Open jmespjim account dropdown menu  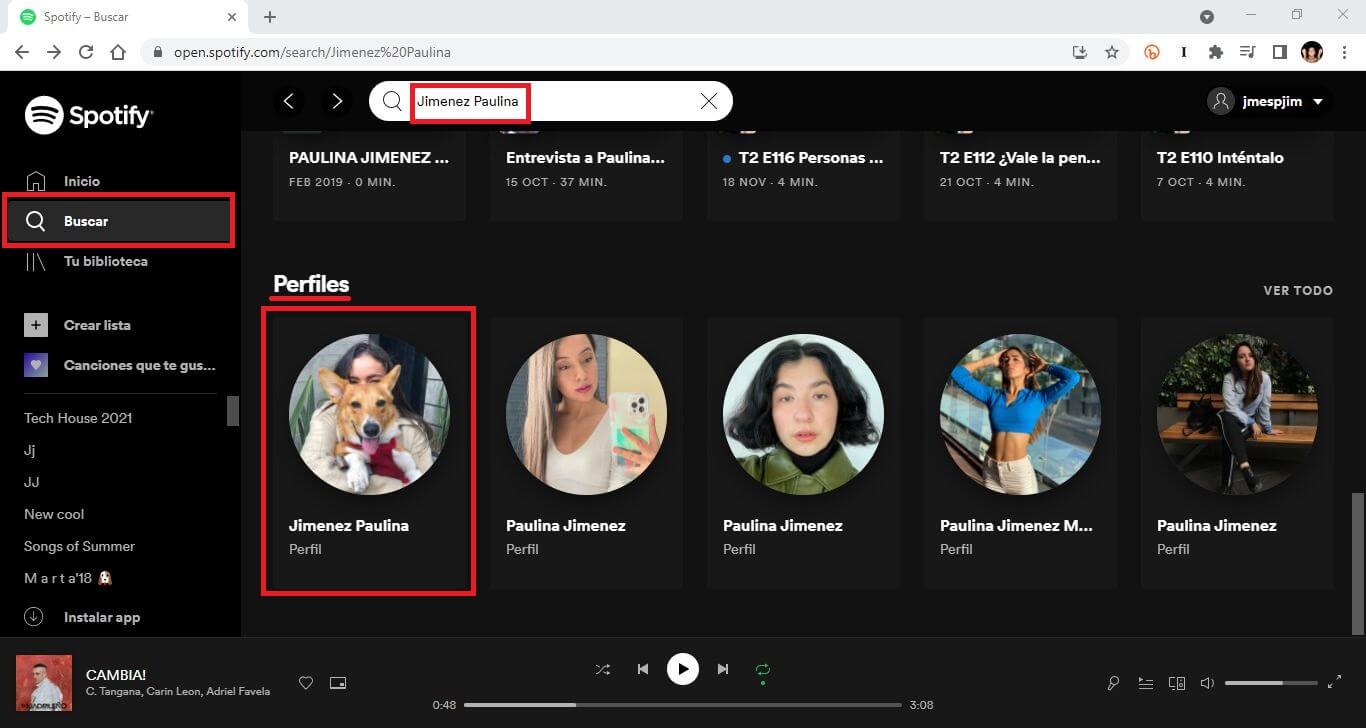(x=1267, y=101)
